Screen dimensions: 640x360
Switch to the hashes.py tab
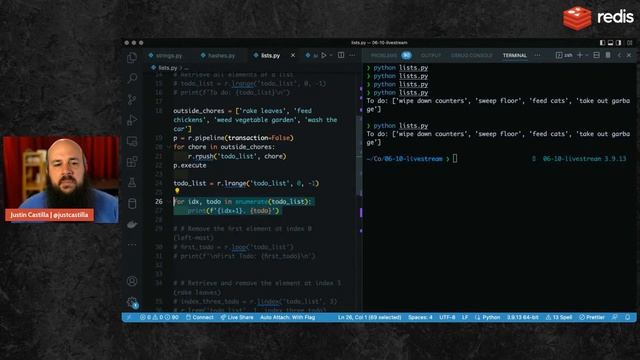click(218, 56)
